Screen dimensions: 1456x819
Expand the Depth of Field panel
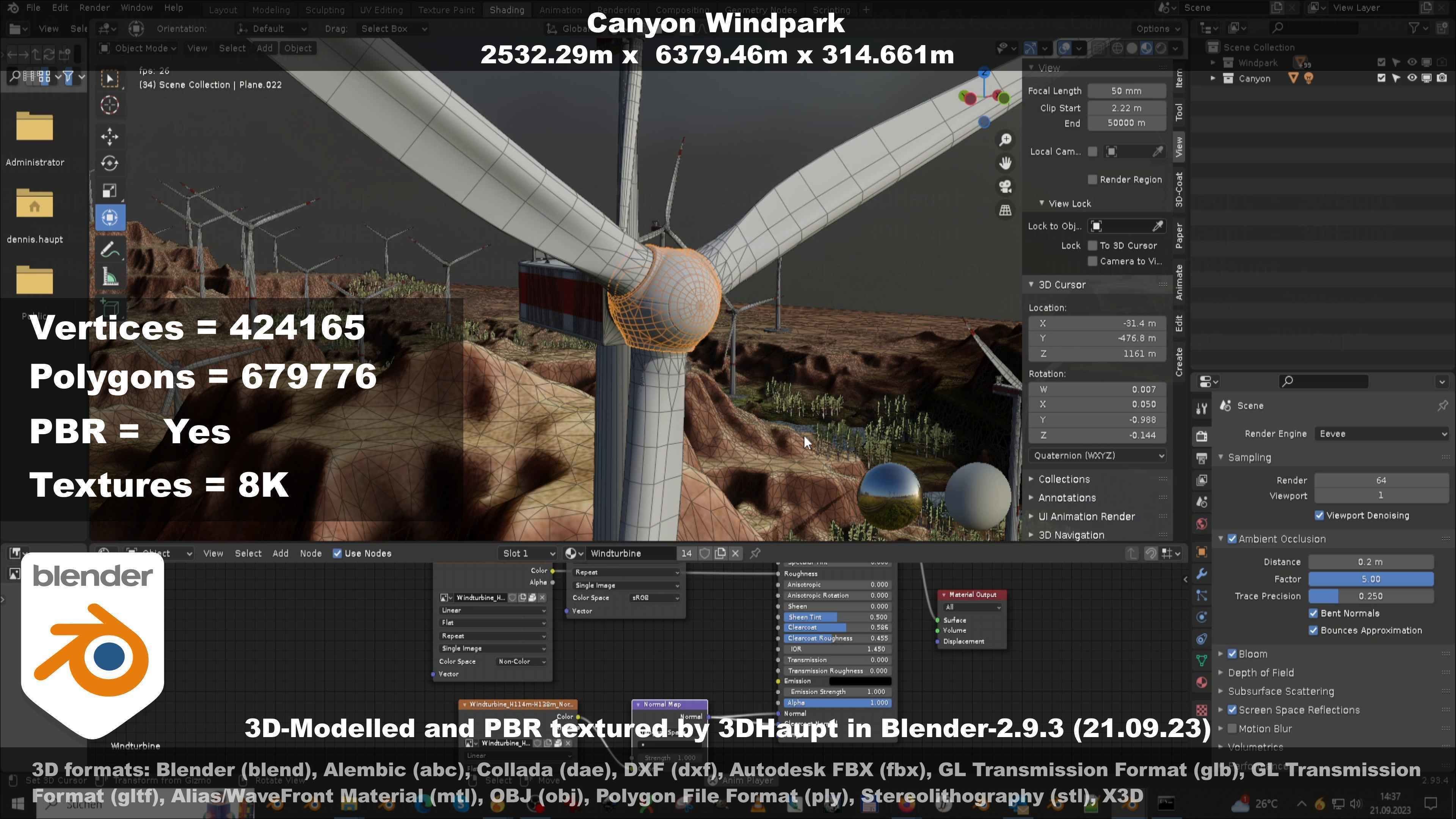[x=1260, y=673]
